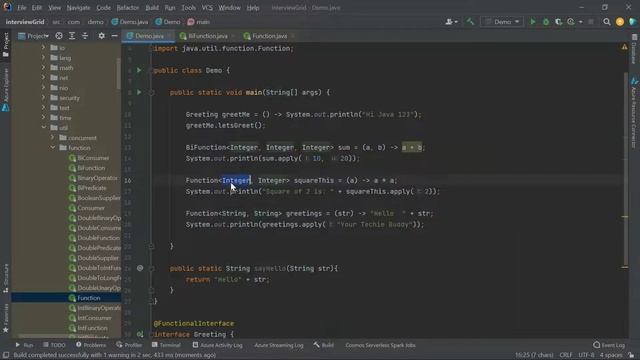
Task: Expand the lang folder
Action: 44,58
